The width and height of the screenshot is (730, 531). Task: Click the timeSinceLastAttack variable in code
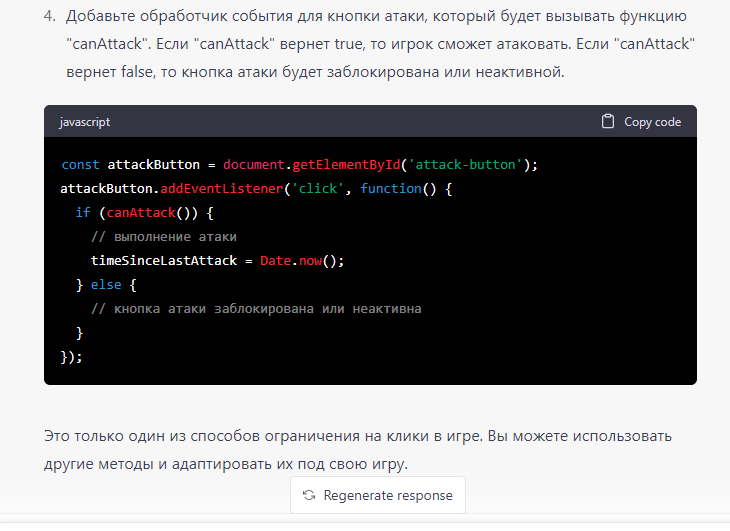coord(164,261)
